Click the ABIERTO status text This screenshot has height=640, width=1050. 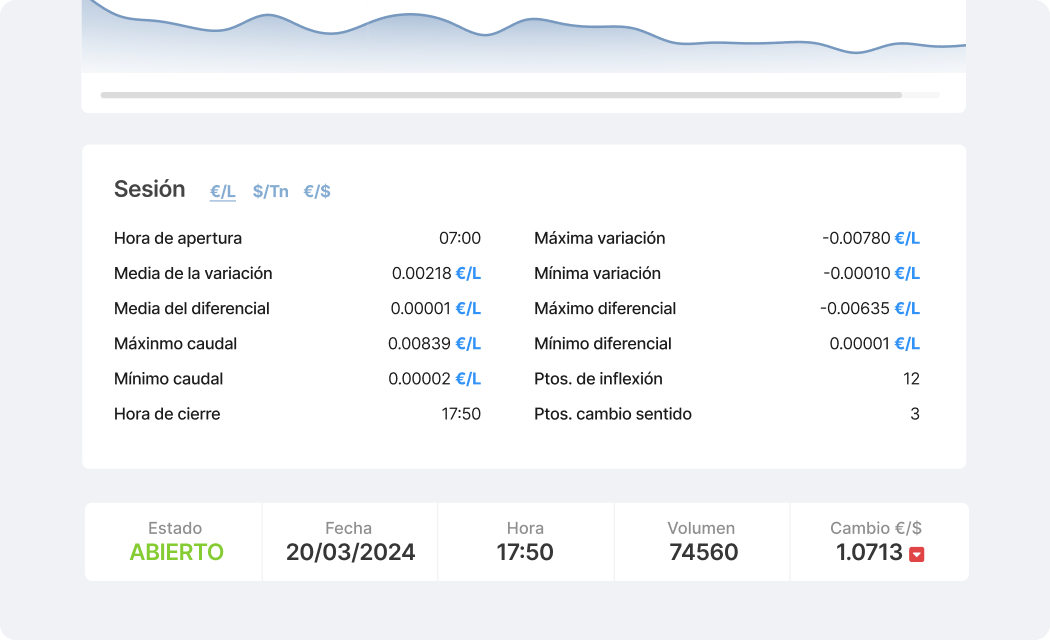click(x=176, y=552)
